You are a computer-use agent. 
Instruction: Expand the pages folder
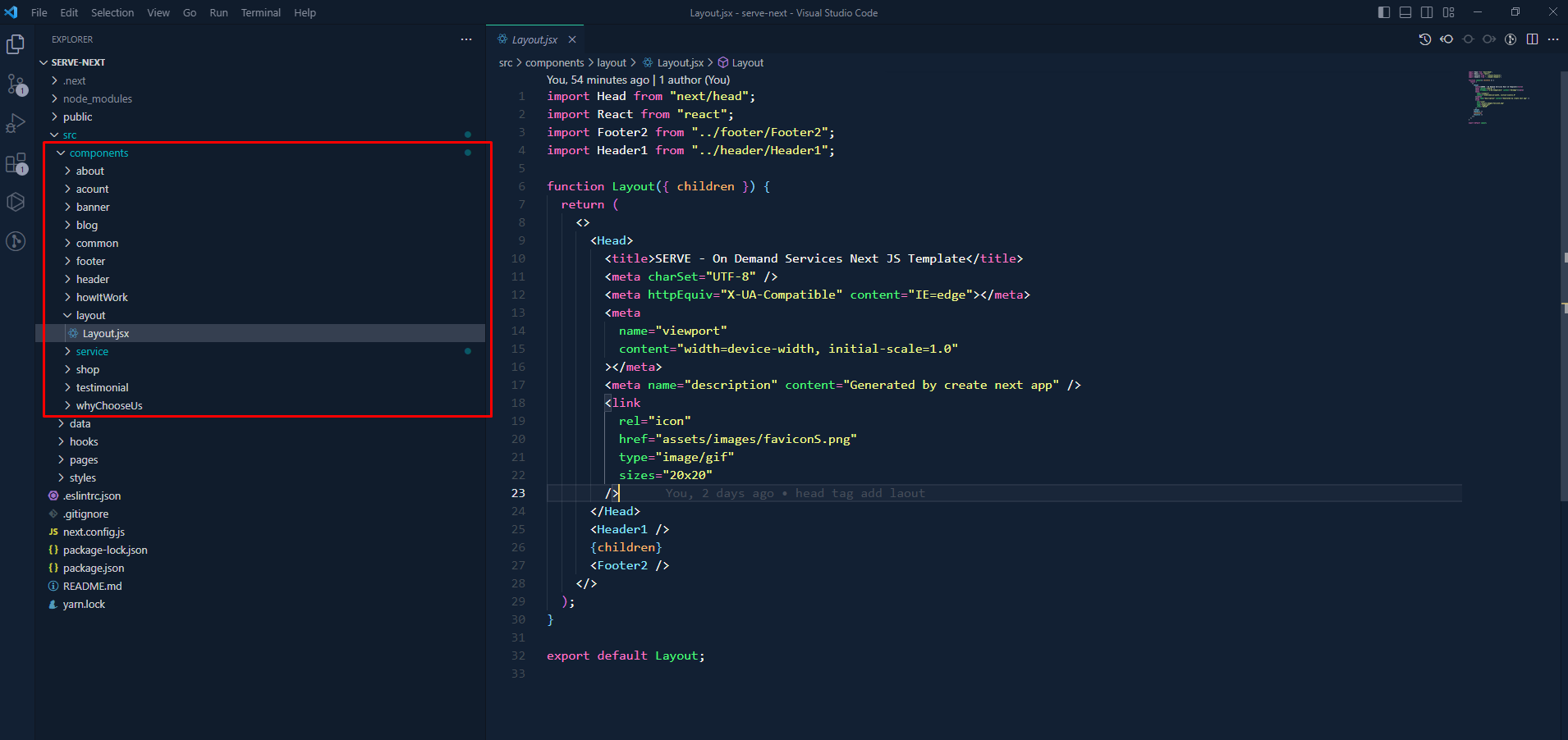pos(260,459)
